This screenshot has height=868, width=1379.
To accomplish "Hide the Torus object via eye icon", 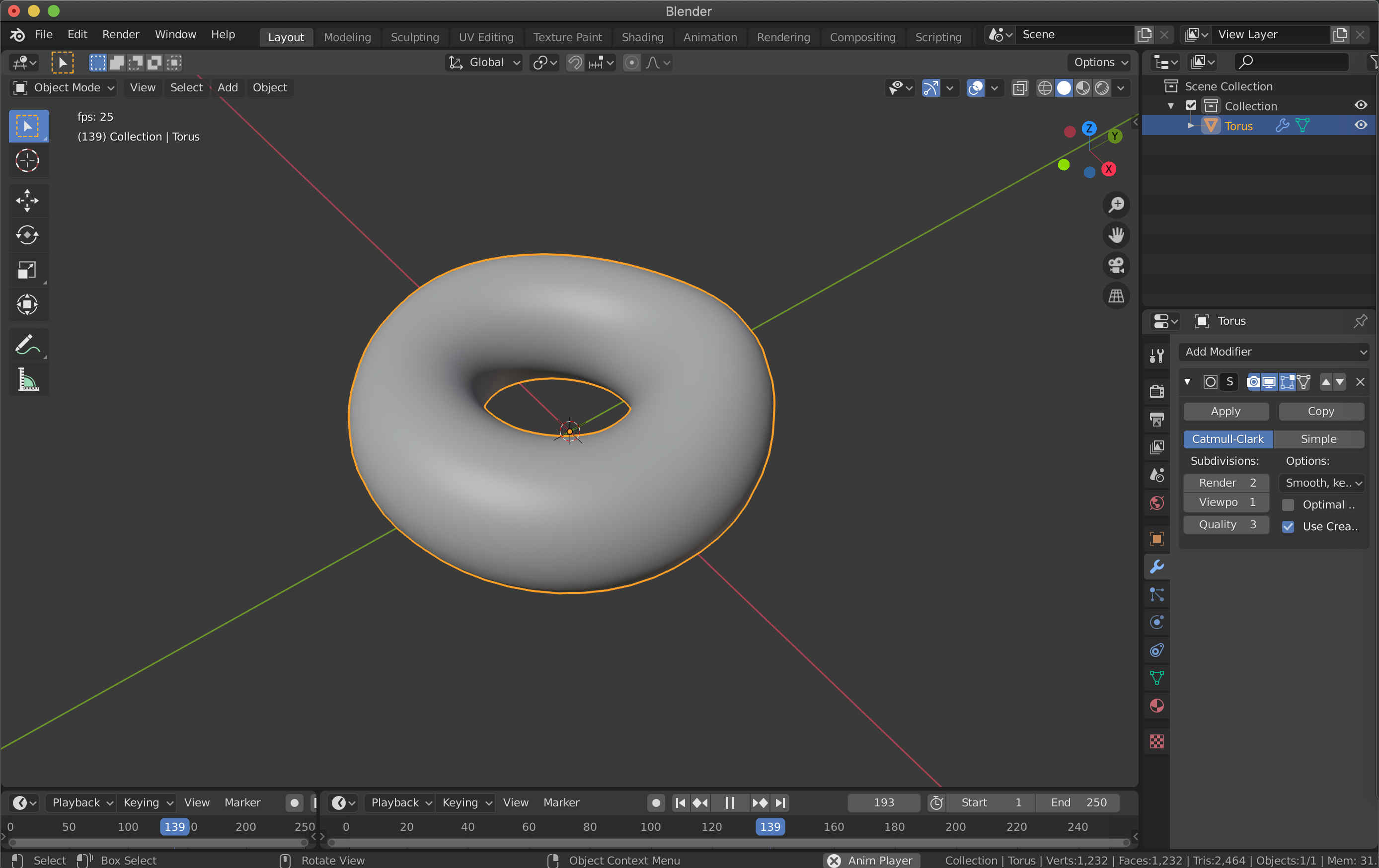I will 1361,126.
